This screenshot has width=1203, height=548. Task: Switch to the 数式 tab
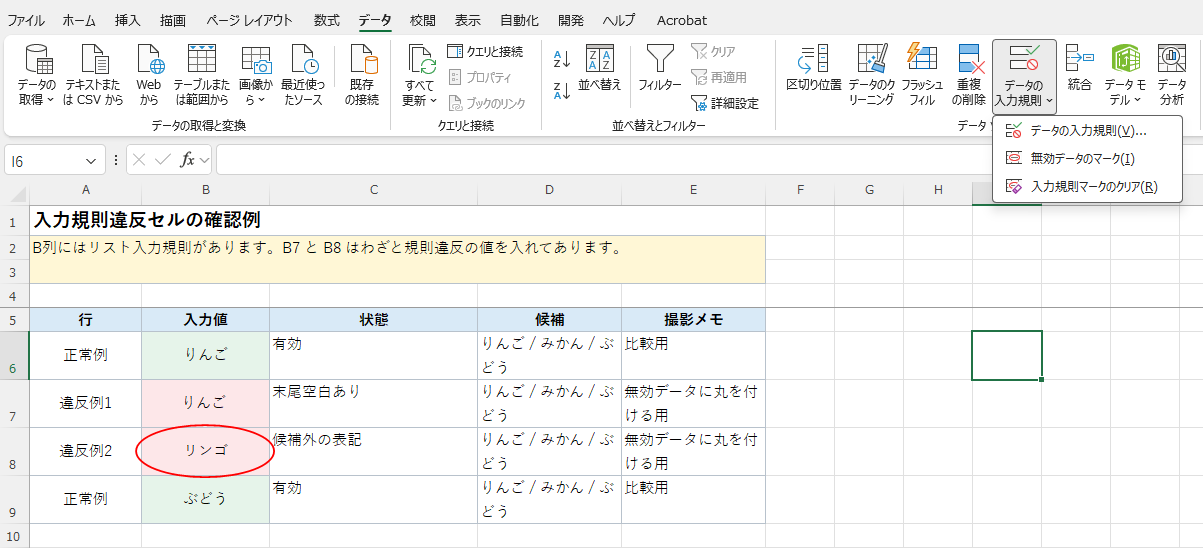326,20
